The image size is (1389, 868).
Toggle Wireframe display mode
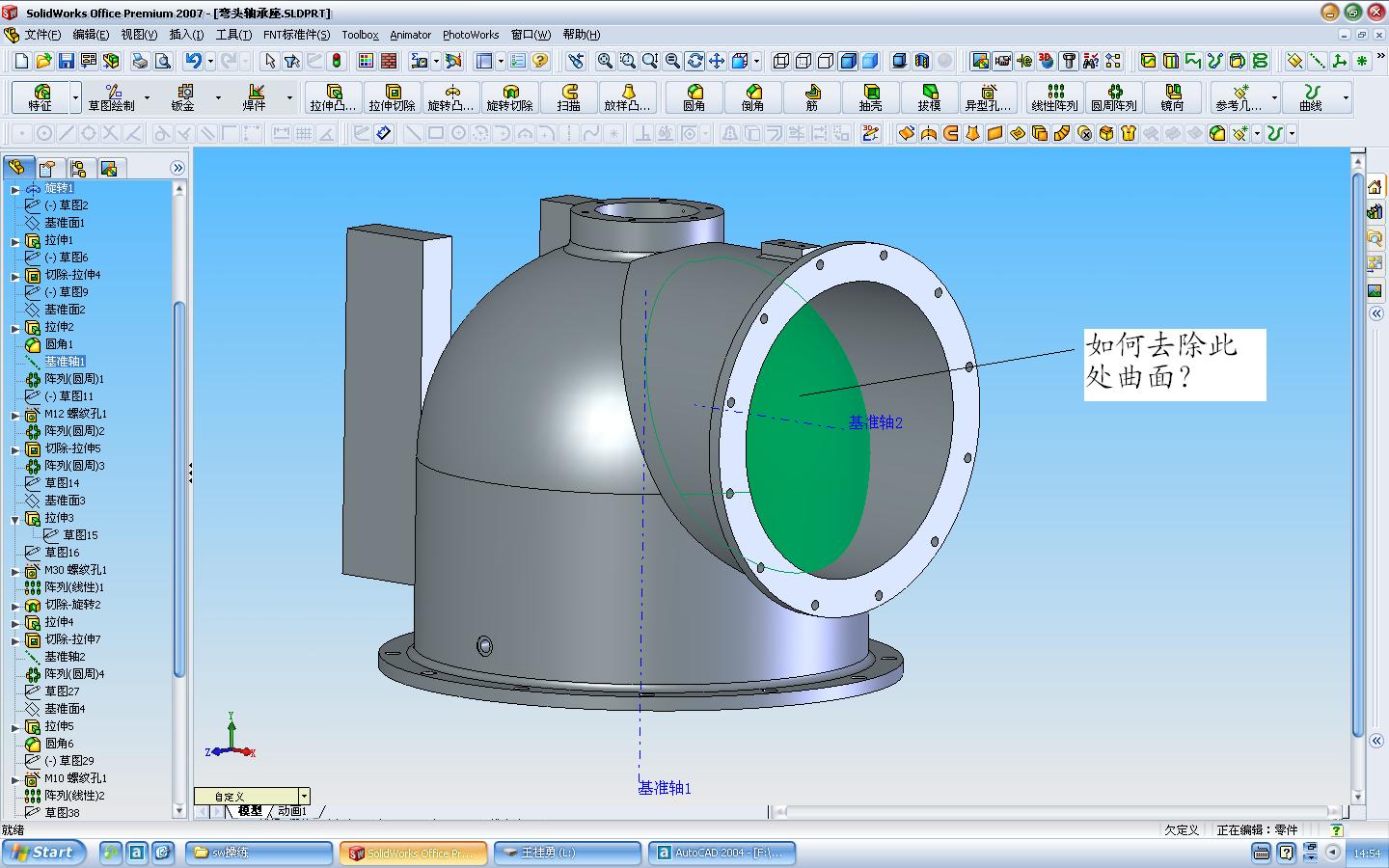point(781,61)
